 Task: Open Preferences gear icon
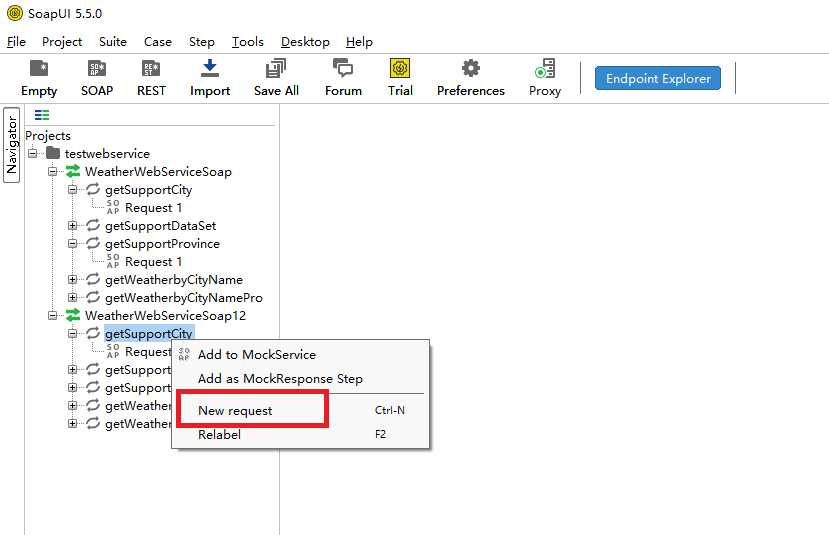[471, 69]
